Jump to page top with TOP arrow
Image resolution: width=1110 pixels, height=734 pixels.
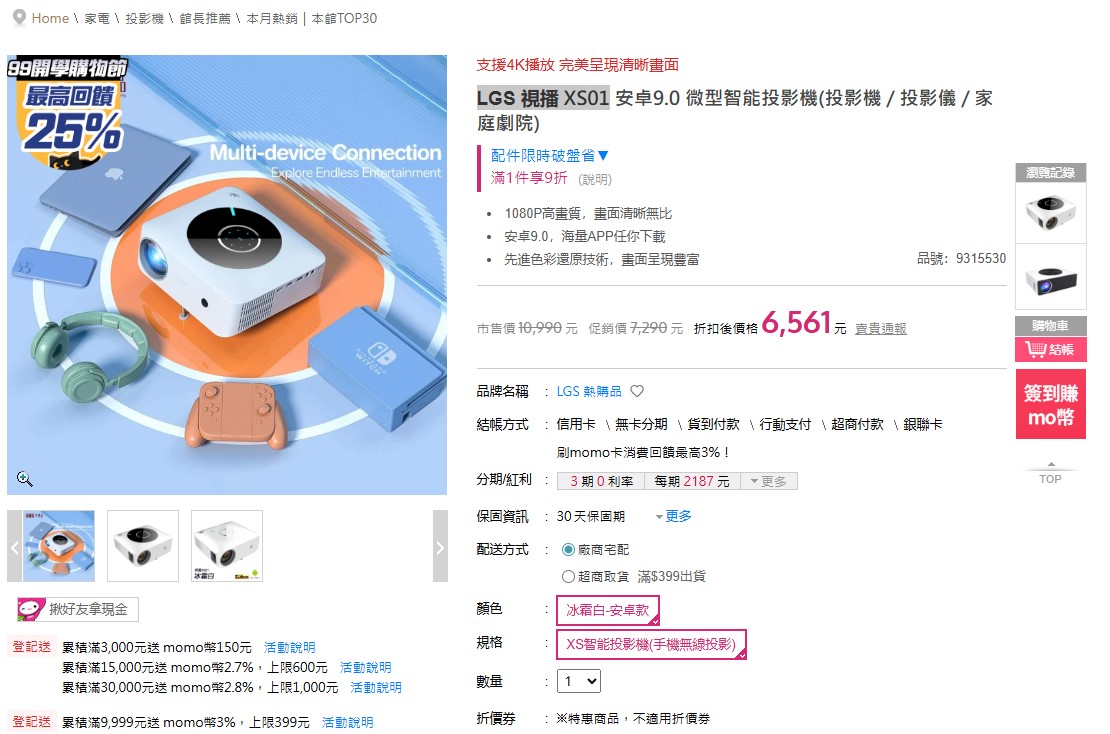pyautogui.click(x=1051, y=474)
